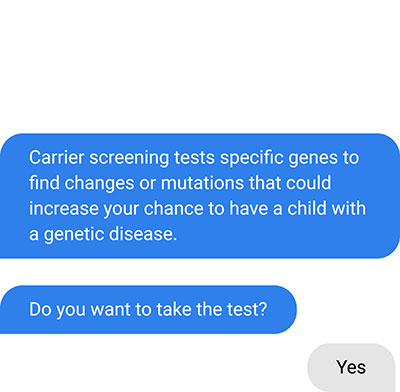400x392 pixels.
Task: Select the 'Do you want to take the test?' message
Action: click(x=148, y=309)
